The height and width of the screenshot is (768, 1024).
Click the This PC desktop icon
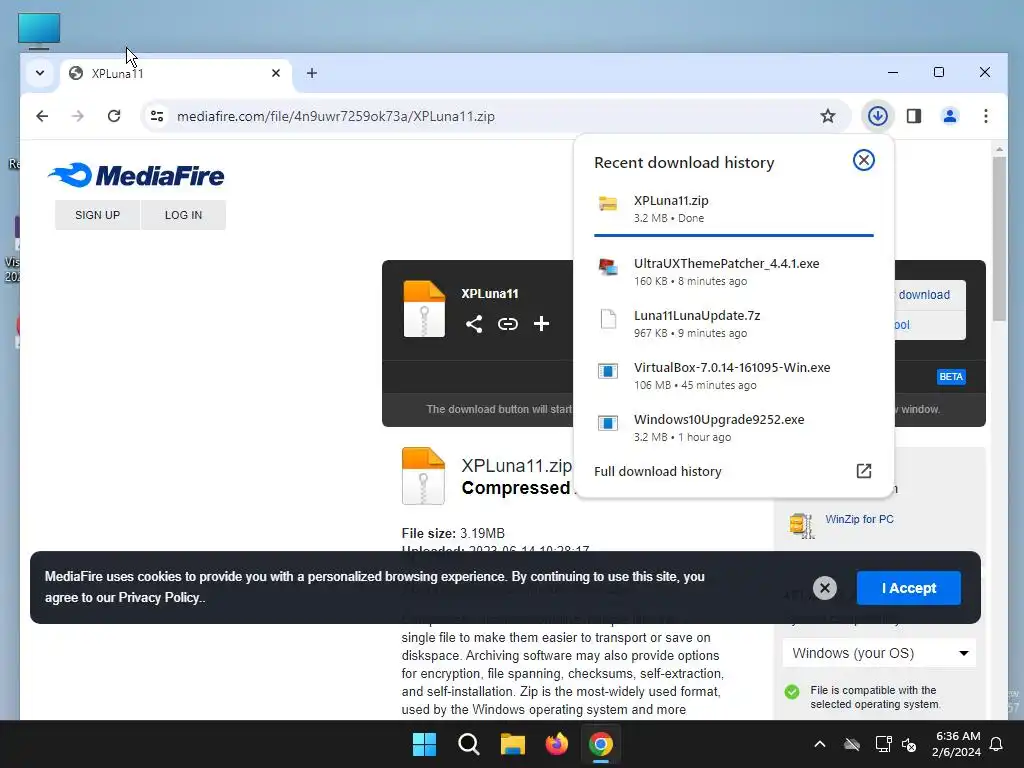[39, 31]
